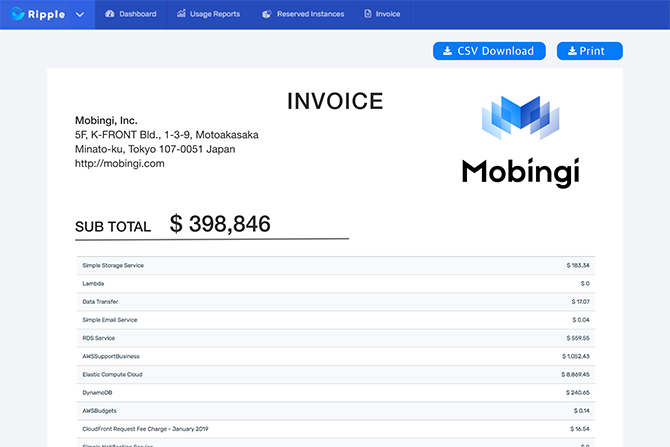Click the $ 398,846 sub total amount
The height and width of the screenshot is (447, 670).
(220, 224)
